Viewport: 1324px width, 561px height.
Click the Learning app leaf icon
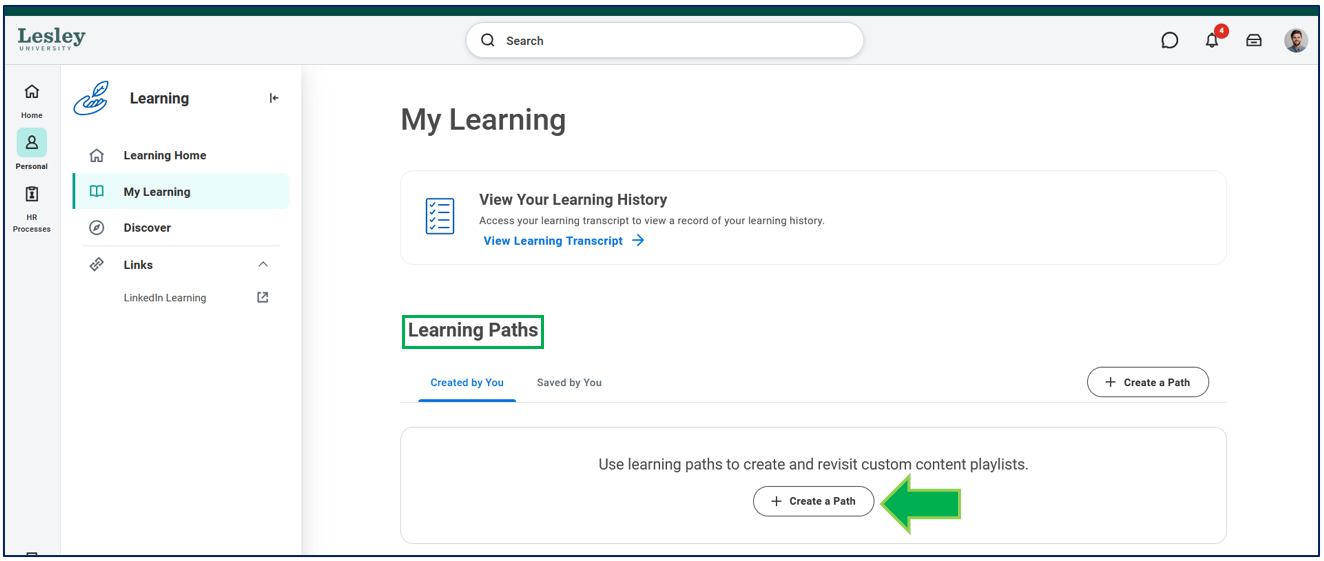(x=91, y=98)
